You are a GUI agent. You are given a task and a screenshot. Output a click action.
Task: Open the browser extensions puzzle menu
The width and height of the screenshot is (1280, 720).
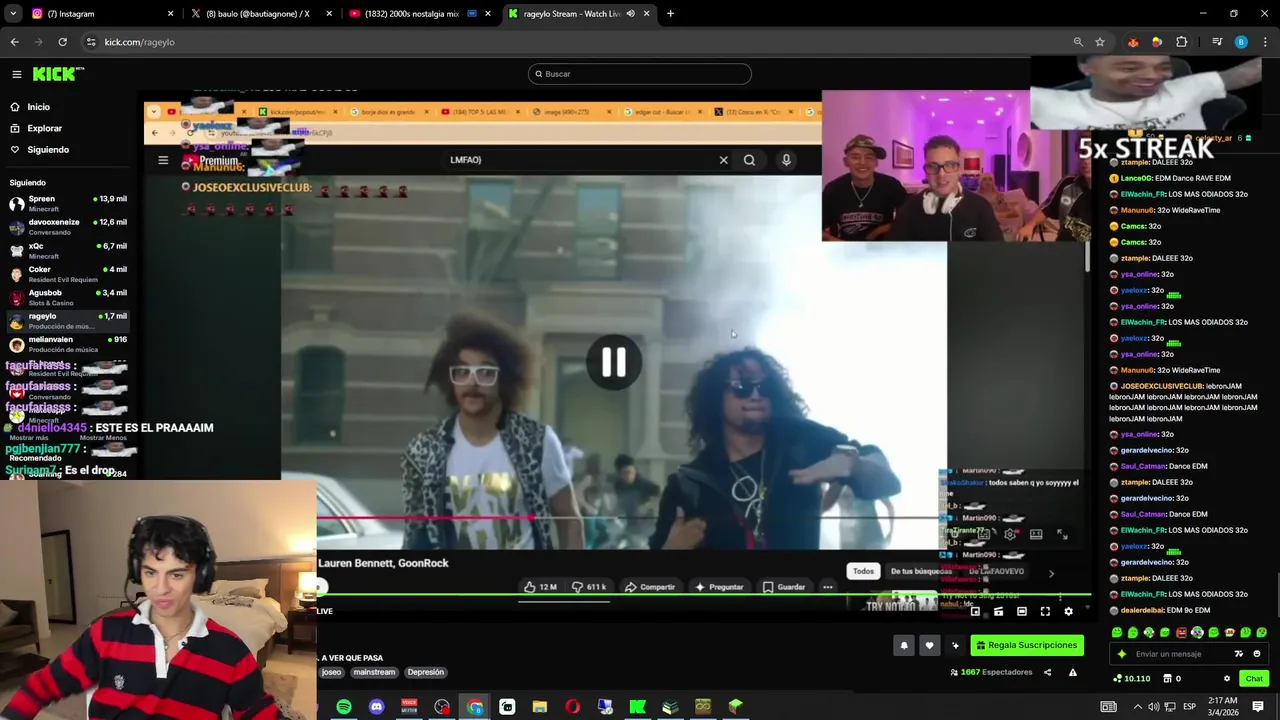(1182, 42)
